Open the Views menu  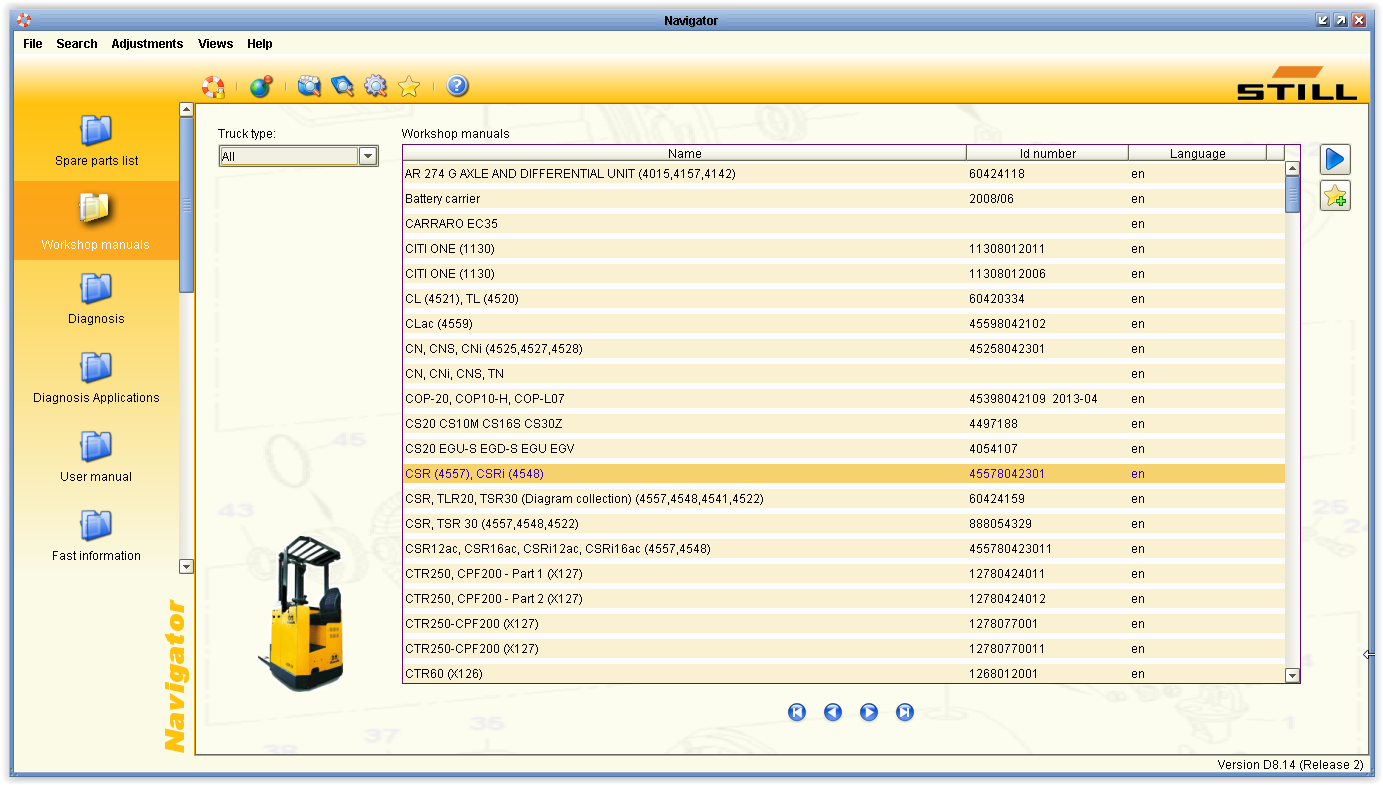point(215,44)
